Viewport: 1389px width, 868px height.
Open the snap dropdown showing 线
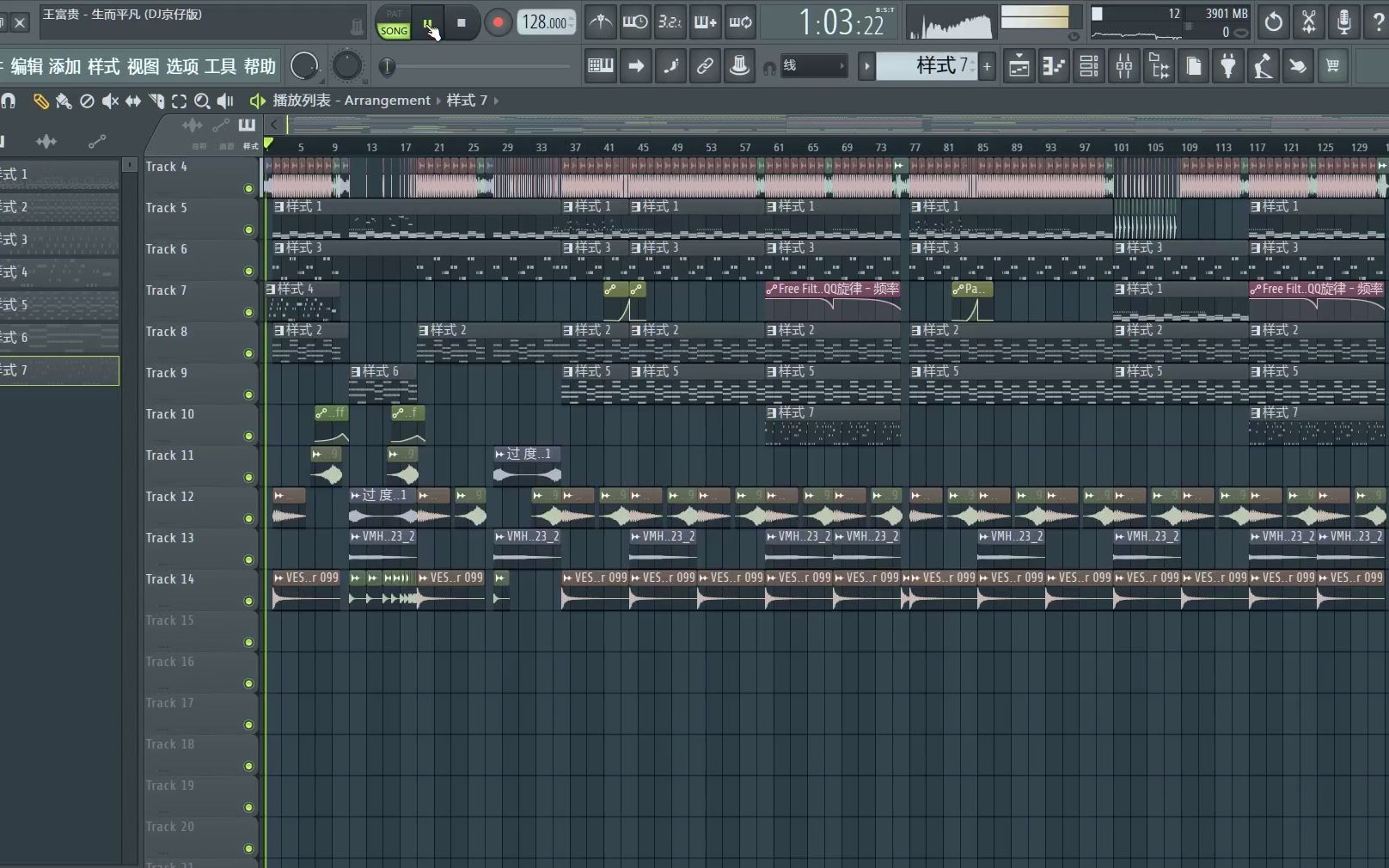[x=814, y=66]
